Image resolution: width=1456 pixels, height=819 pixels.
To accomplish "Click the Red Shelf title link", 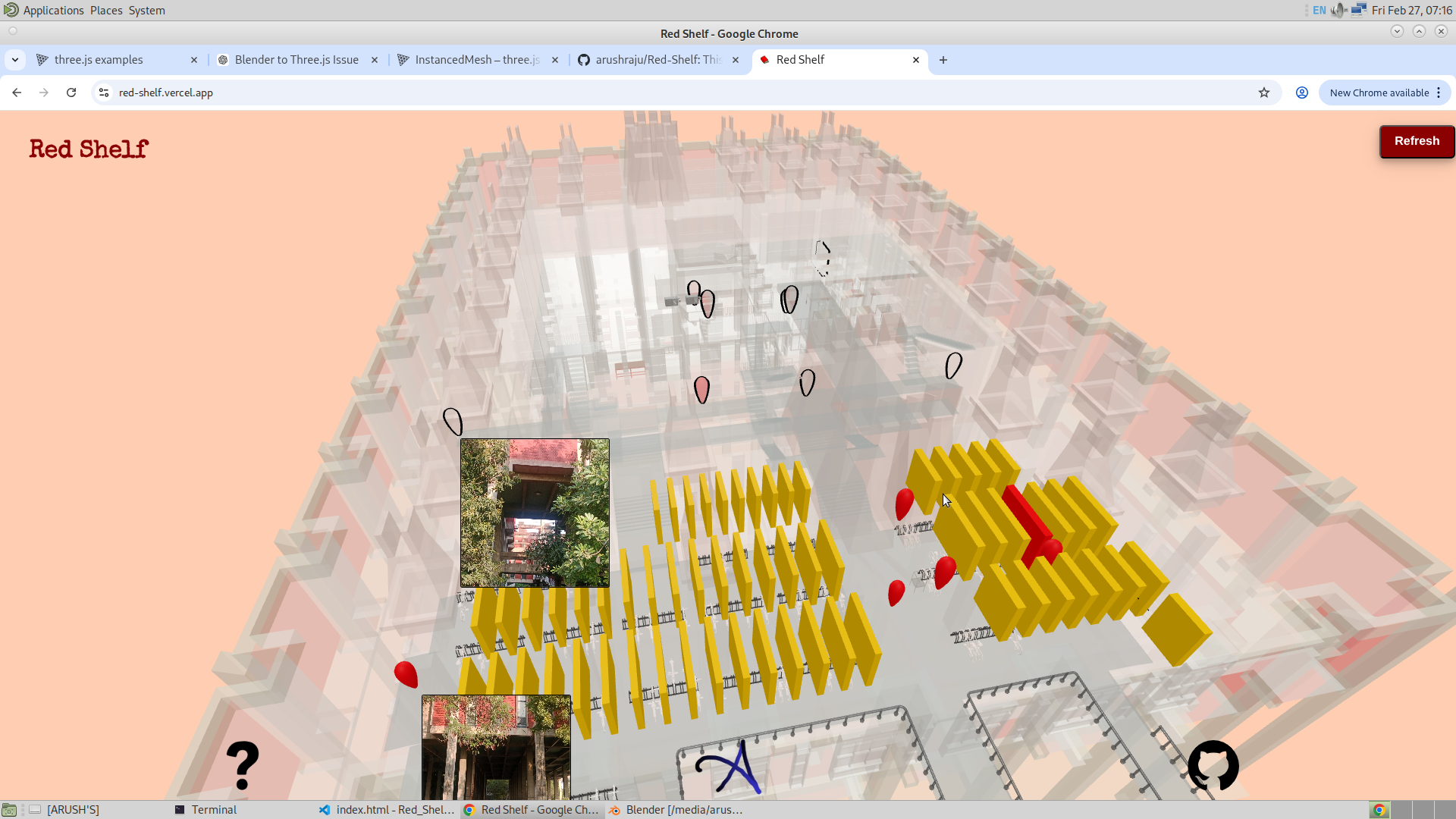I will [89, 149].
